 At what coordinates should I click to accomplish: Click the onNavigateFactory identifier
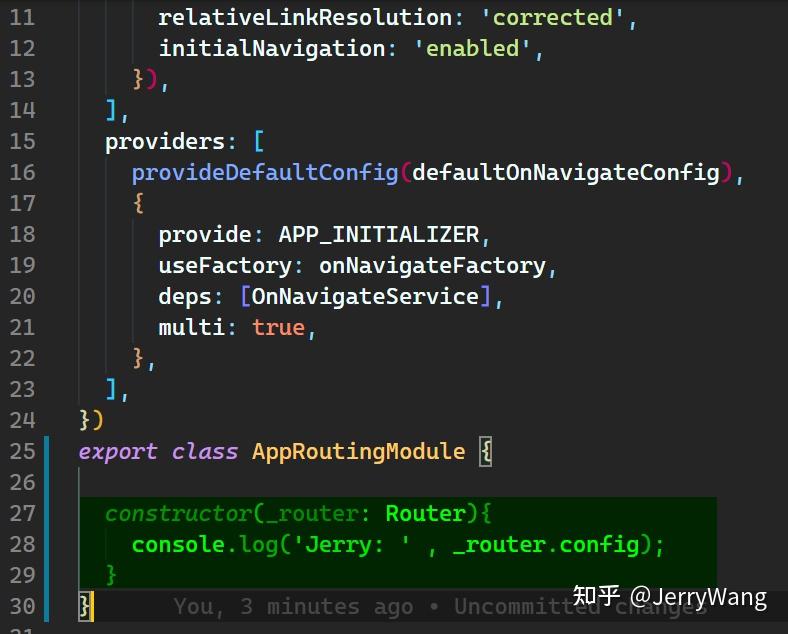pyautogui.click(x=432, y=266)
